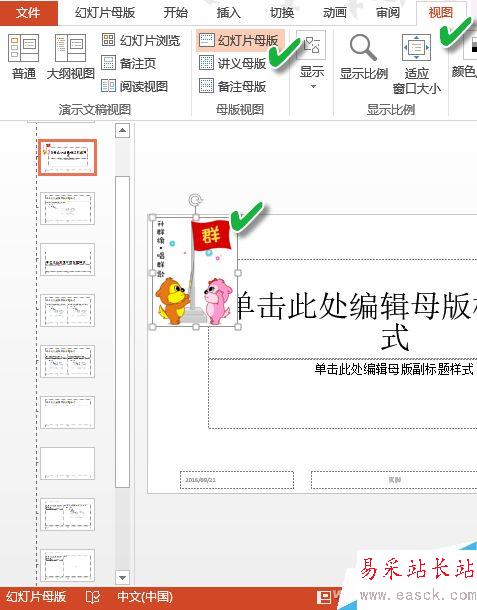The width and height of the screenshot is (477, 610).
Task: Select the highlighted title slide layout thumbnail
Action: (x=68, y=158)
